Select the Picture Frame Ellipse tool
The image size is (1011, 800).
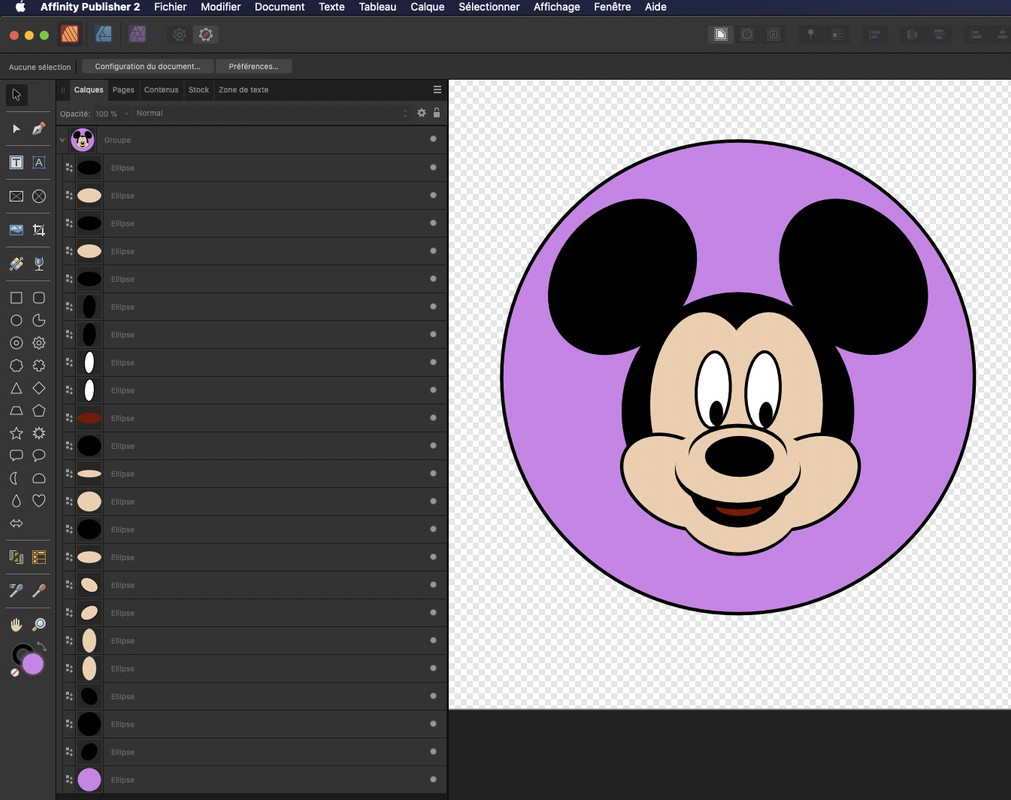[x=39, y=196]
